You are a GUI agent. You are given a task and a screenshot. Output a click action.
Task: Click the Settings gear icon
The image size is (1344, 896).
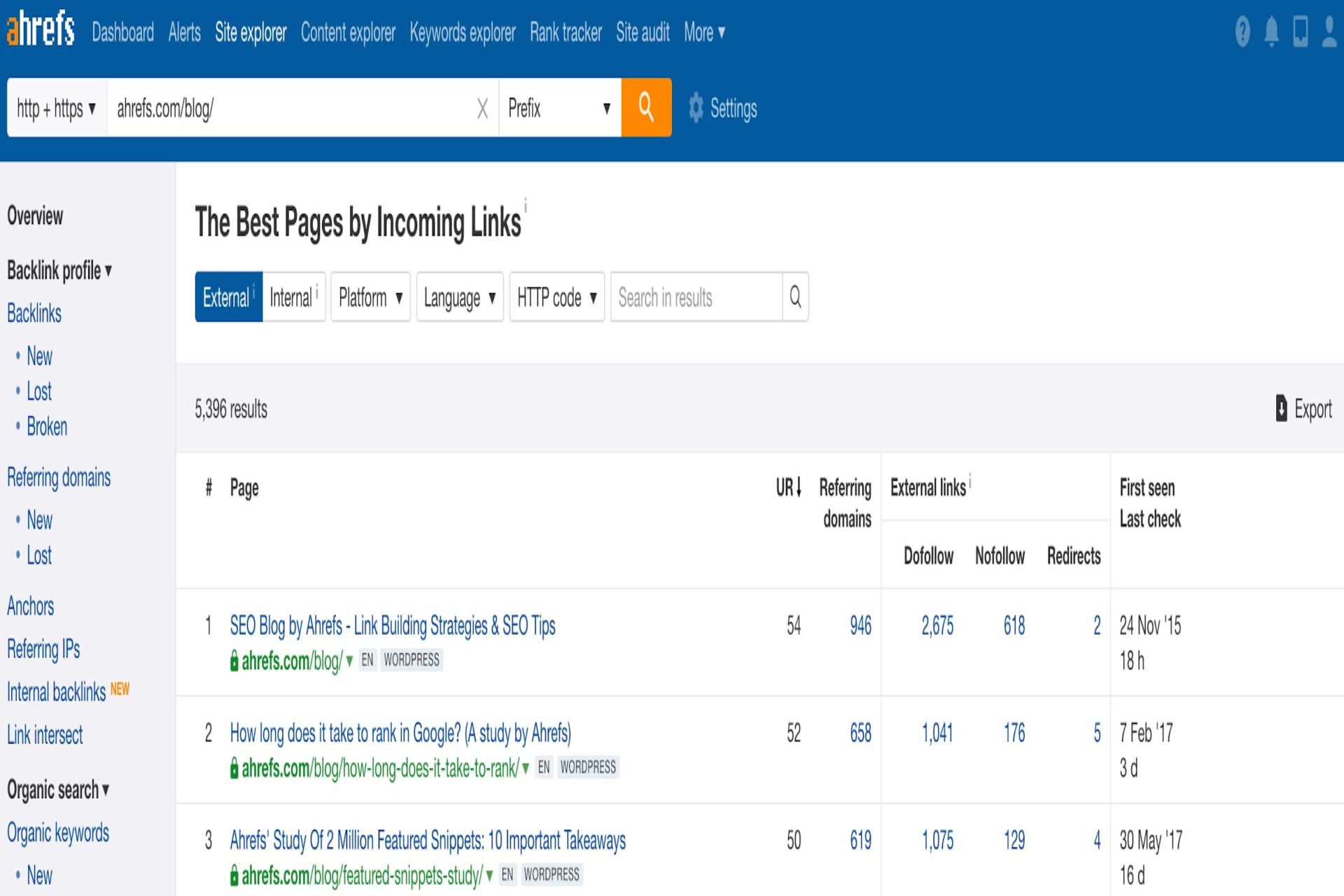696,108
